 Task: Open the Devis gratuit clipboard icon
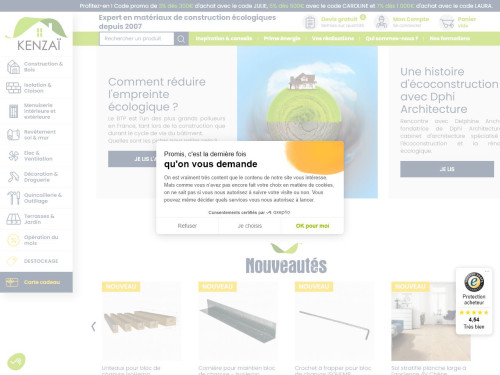point(310,22)
